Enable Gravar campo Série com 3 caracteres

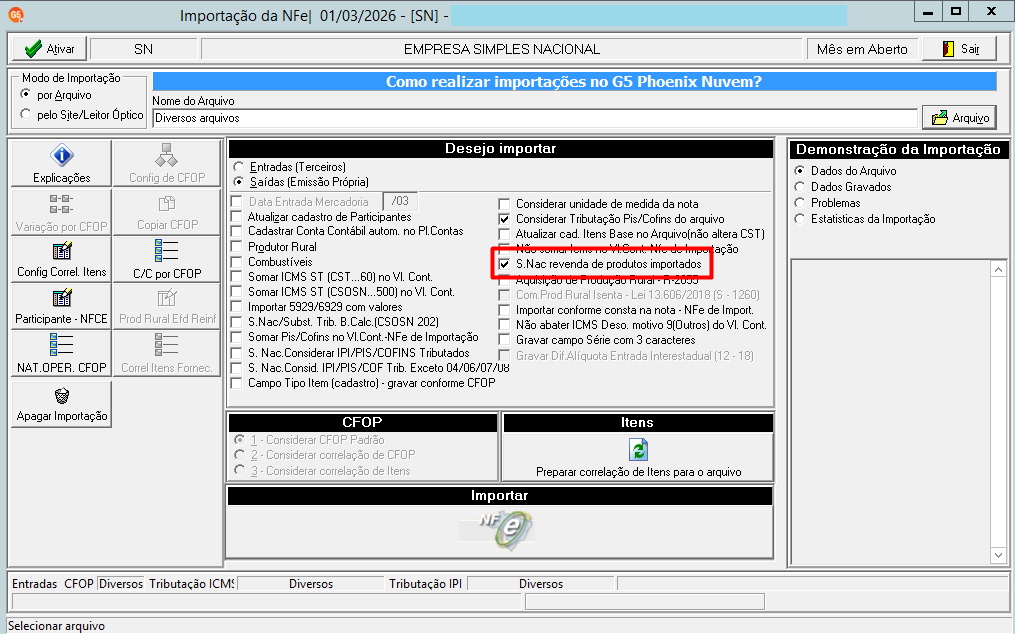[x=504, y=340]
